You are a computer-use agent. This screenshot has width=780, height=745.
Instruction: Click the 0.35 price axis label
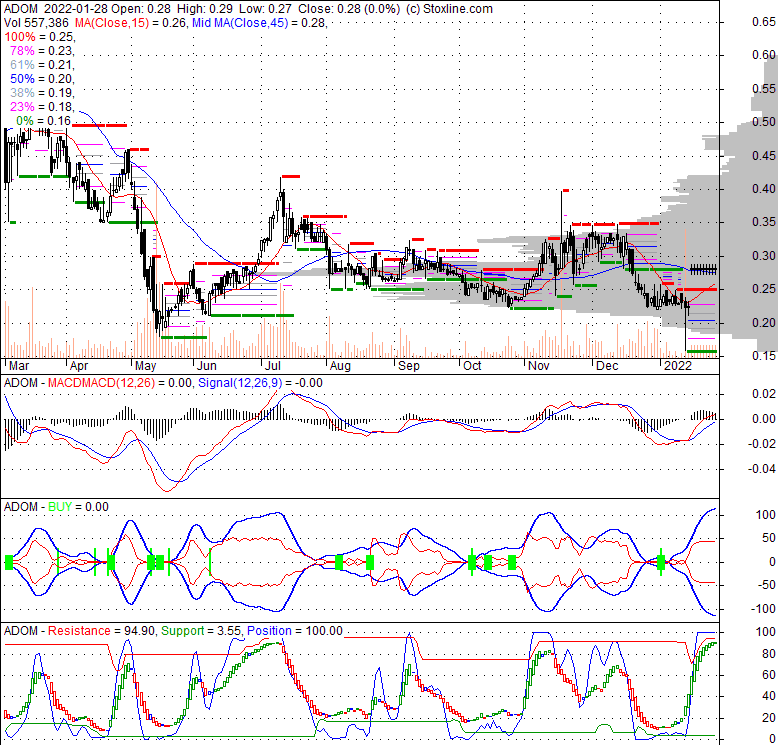(x=764, y=222)
